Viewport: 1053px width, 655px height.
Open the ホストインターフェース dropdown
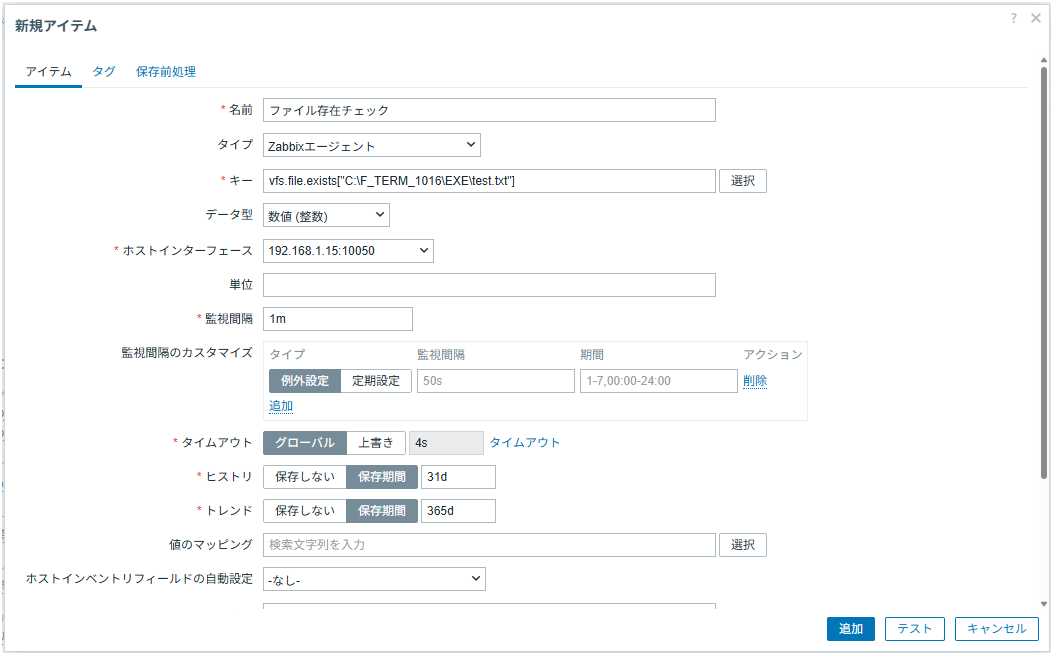[348, 250]
